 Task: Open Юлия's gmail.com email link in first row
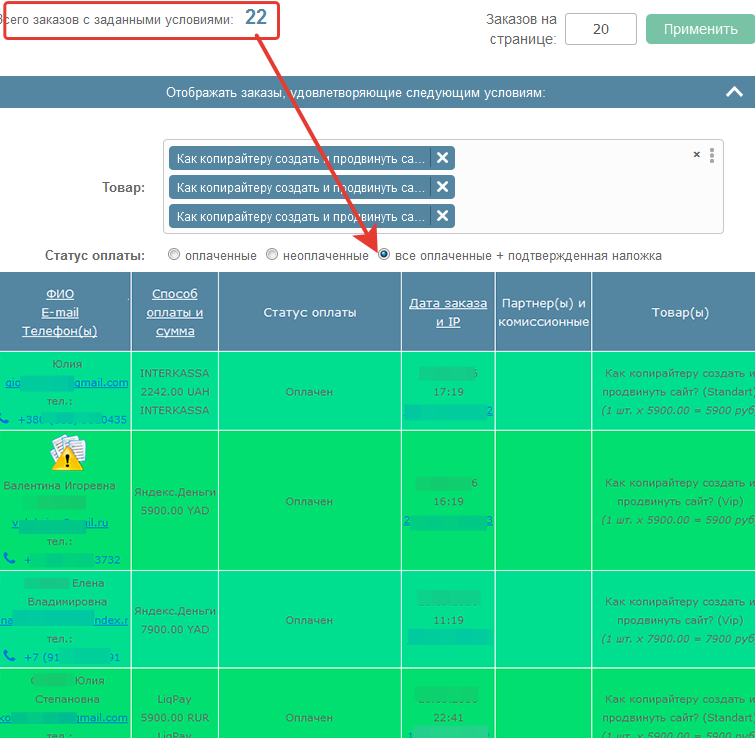[x=67, y=382]
